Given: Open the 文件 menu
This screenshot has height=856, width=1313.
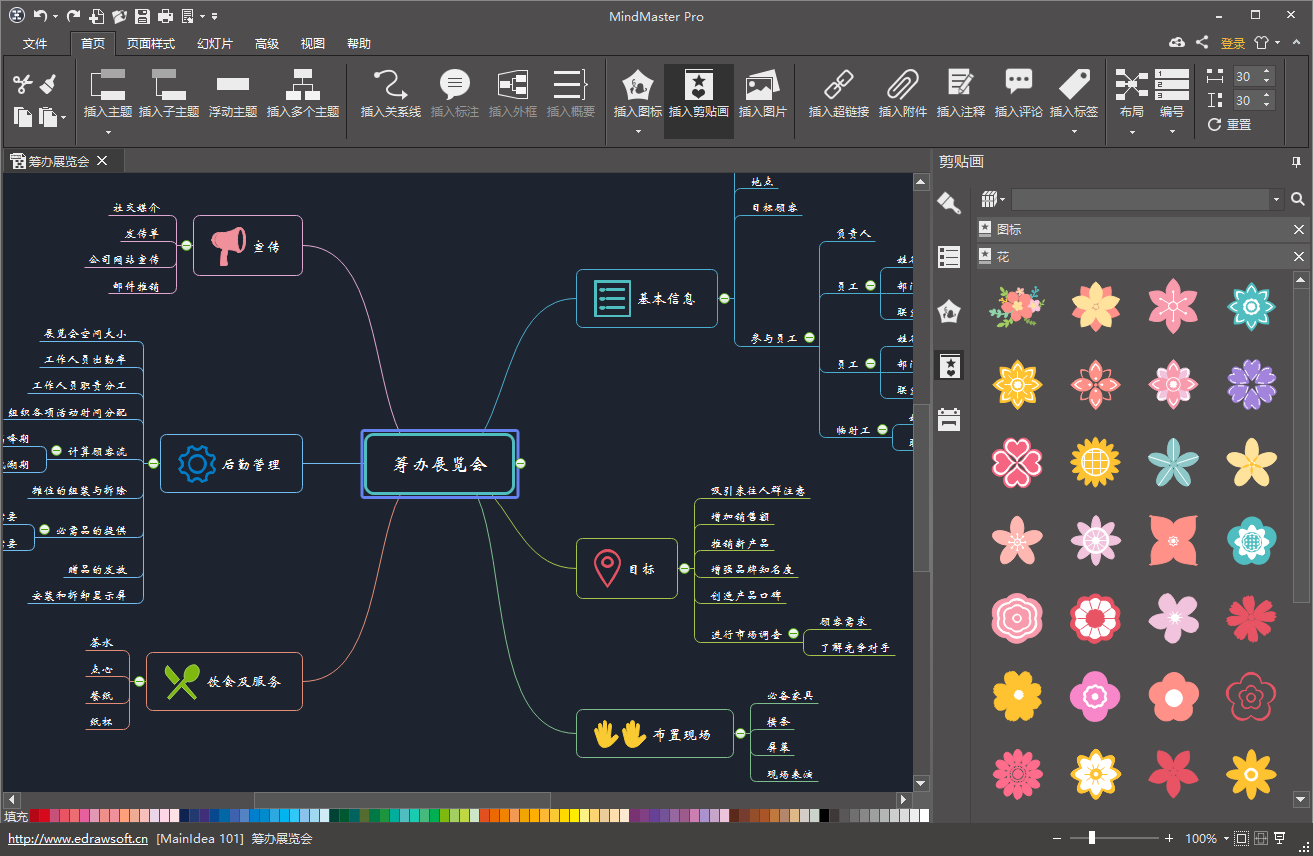Looking at the screenshot, I should click(35, 44).
